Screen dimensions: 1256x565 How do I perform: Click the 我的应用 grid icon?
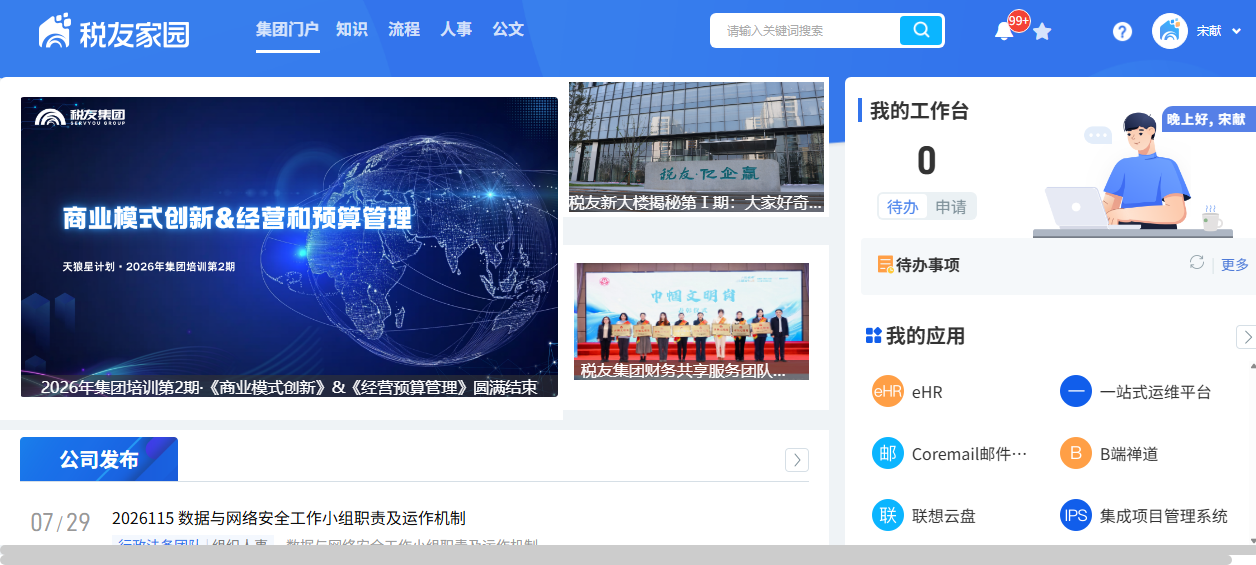[873, 336]
